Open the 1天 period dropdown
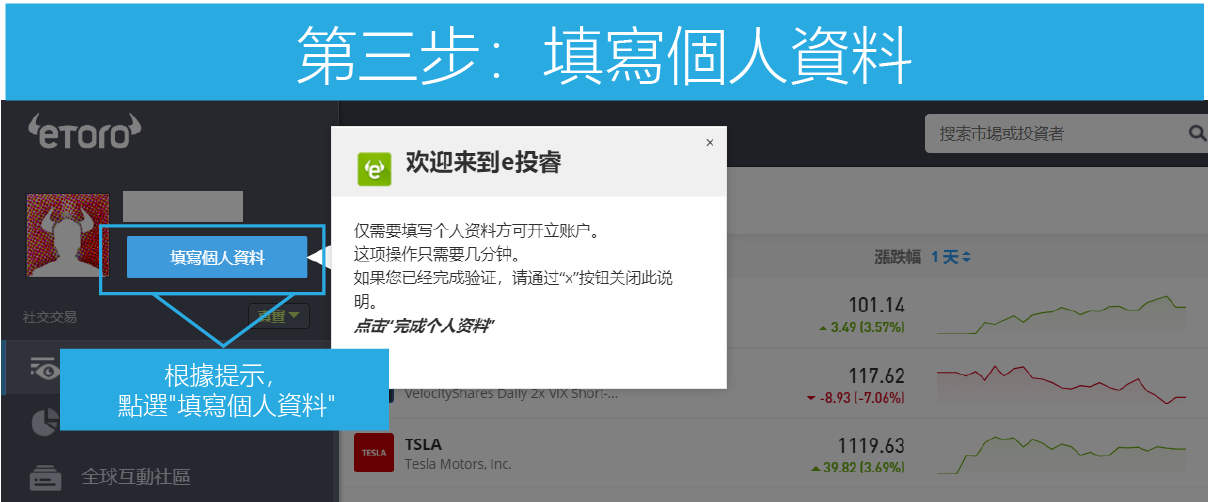 point(951,257)
